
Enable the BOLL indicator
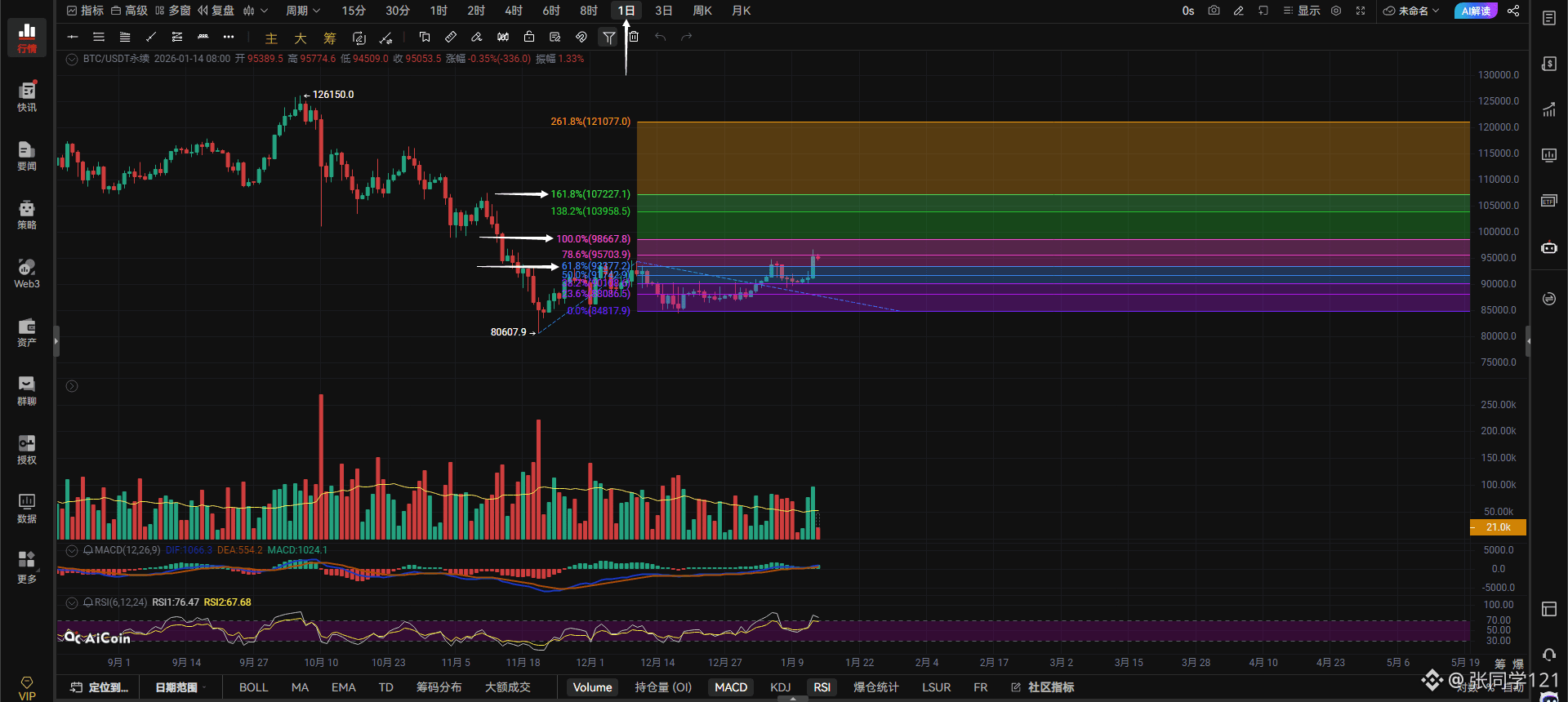tap(253, 687)
